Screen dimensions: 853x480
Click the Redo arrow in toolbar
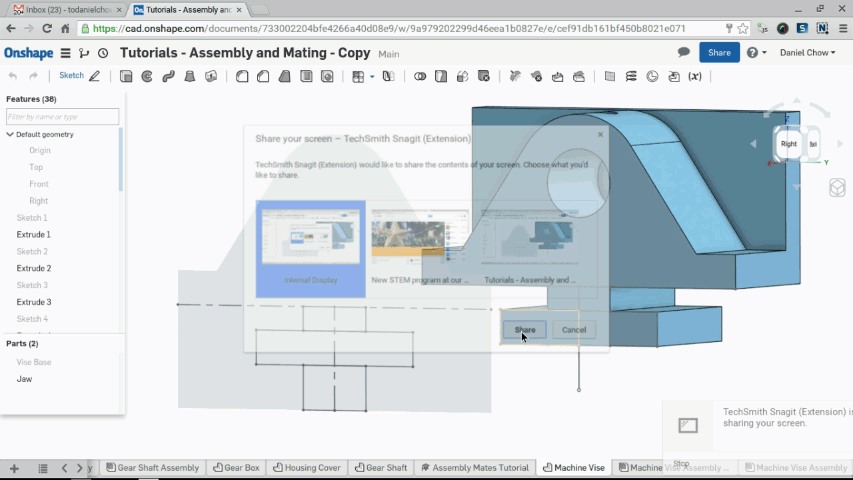coord(33,76)
